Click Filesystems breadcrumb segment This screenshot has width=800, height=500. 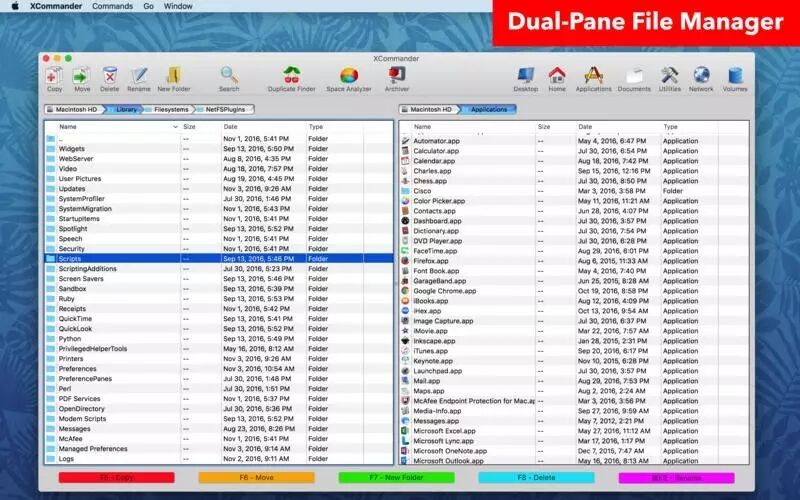[x=169, y=109]
